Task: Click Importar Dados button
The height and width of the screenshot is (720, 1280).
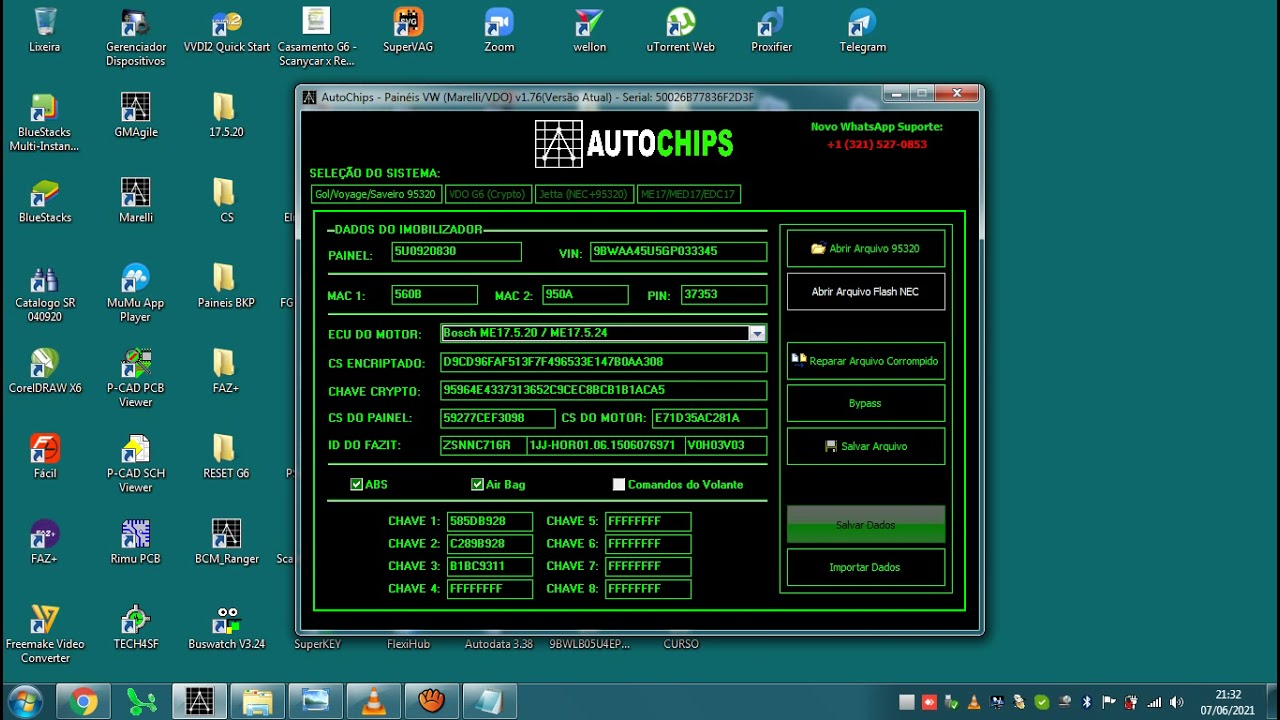Action: point(865,567)
